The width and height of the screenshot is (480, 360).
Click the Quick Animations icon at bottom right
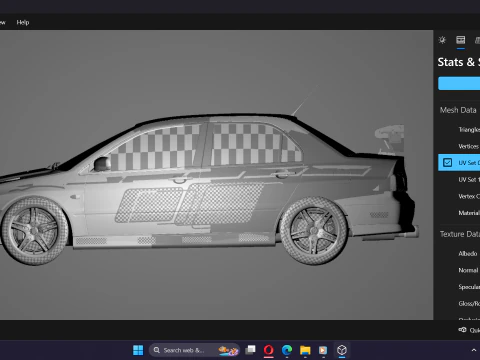click(x=462, y=330)
